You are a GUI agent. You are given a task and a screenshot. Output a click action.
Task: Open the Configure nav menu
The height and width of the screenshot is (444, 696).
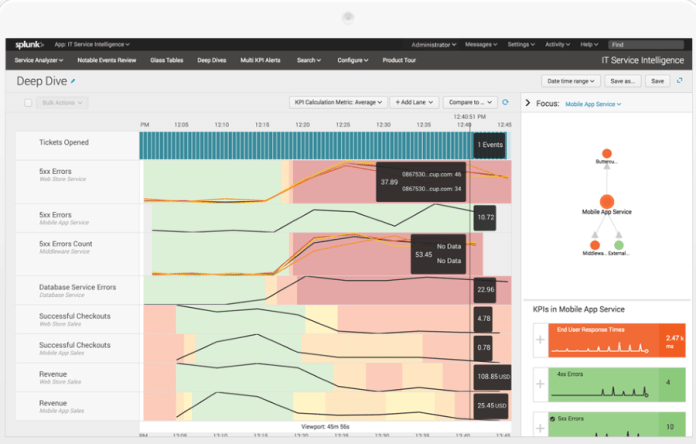(x=352, y=60)
